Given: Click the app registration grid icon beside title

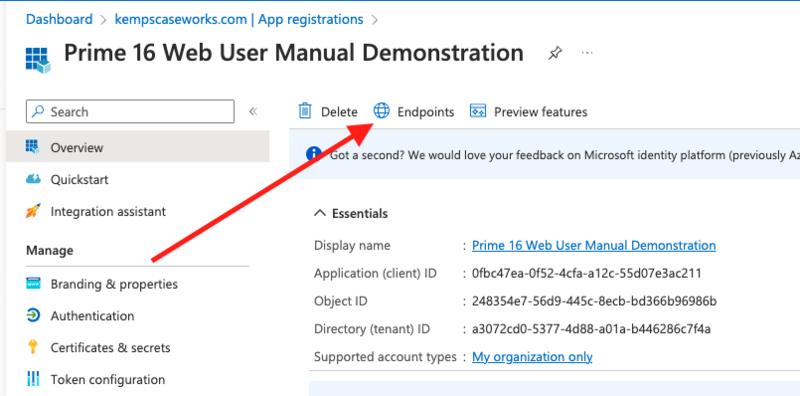Looking at the screenshot, I should (x=38, y=60).
